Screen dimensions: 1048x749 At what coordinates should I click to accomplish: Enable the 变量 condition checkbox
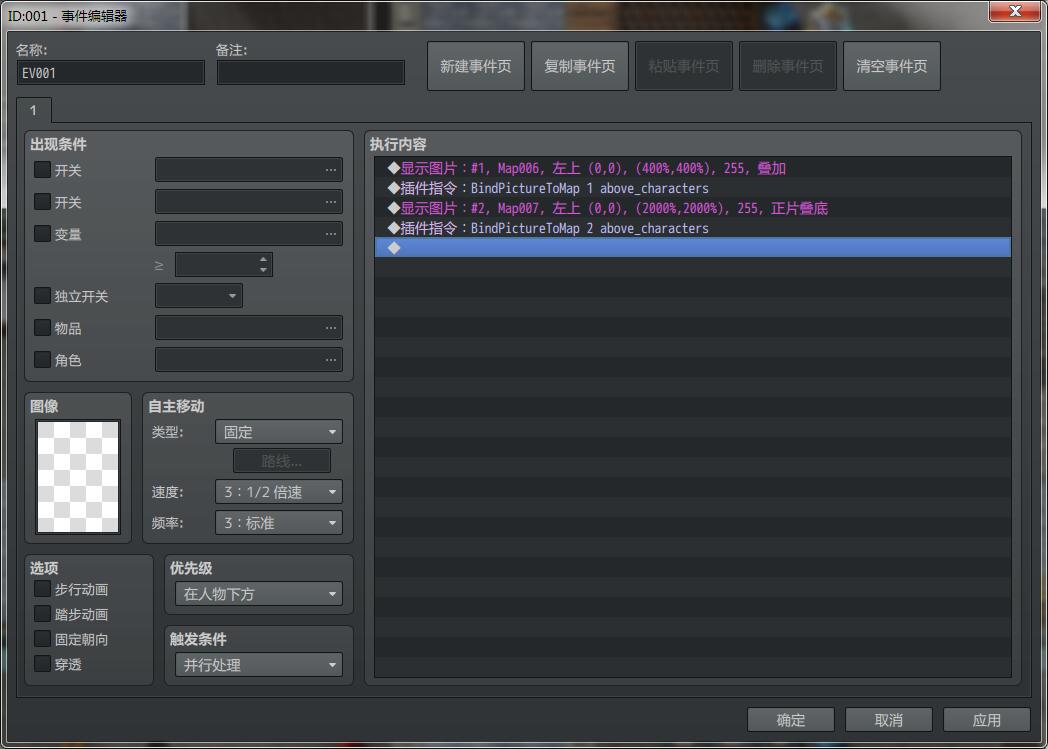tap(42, 233)
